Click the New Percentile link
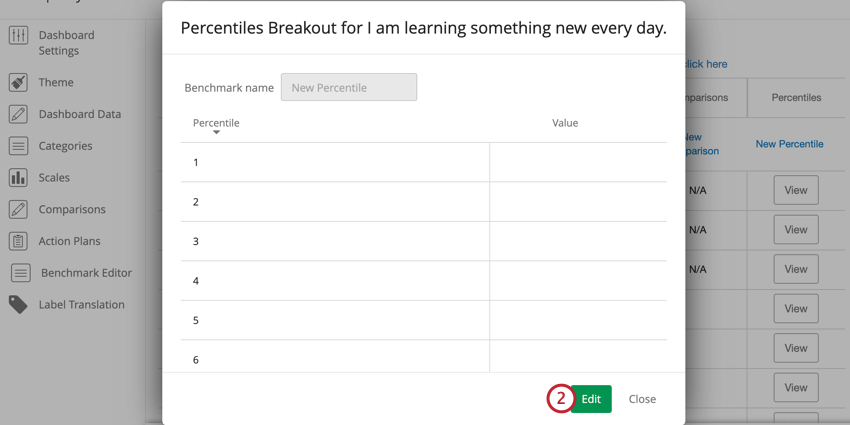This screenshot has height=425, width=850. pyautogui.click(x=789, y=144)
